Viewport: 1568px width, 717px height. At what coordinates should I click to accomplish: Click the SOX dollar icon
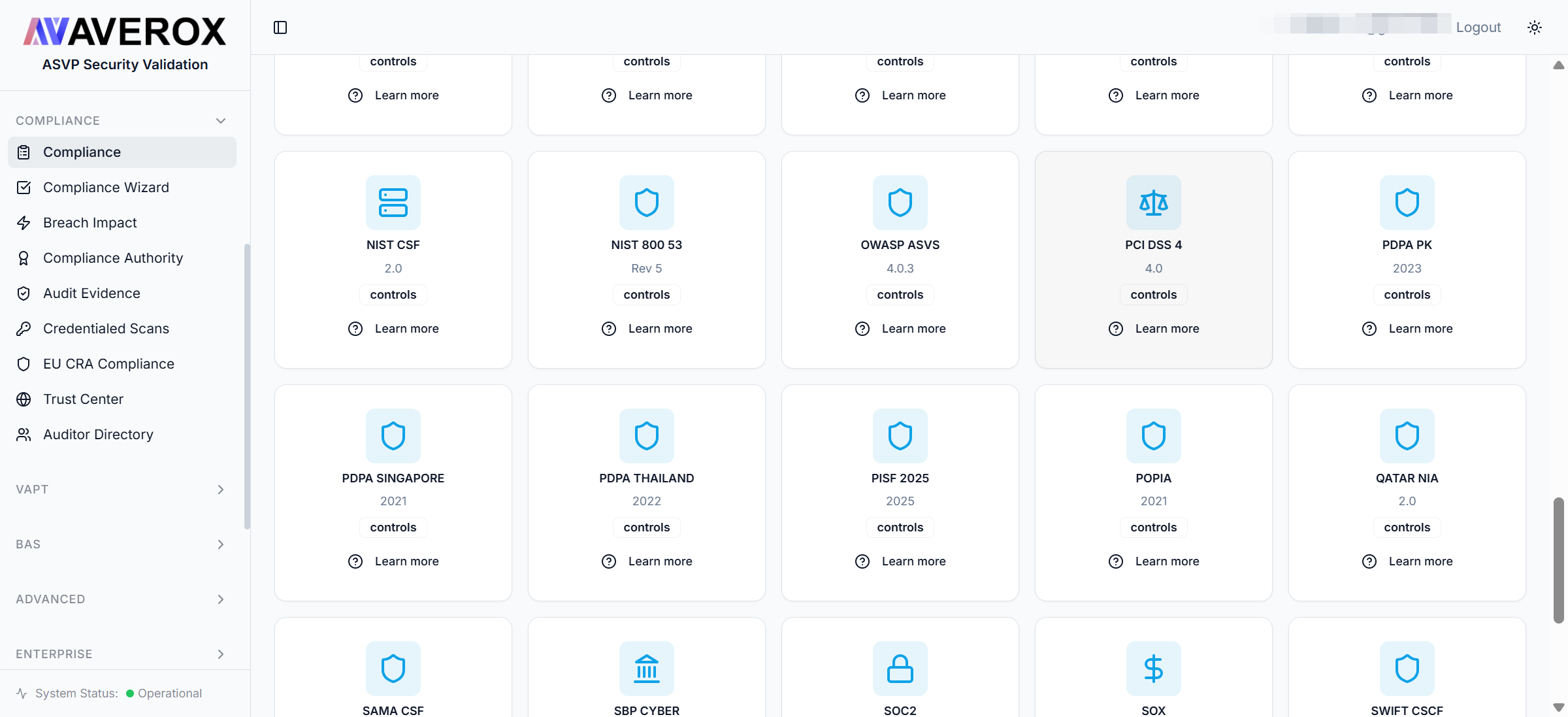(1154, 669)
